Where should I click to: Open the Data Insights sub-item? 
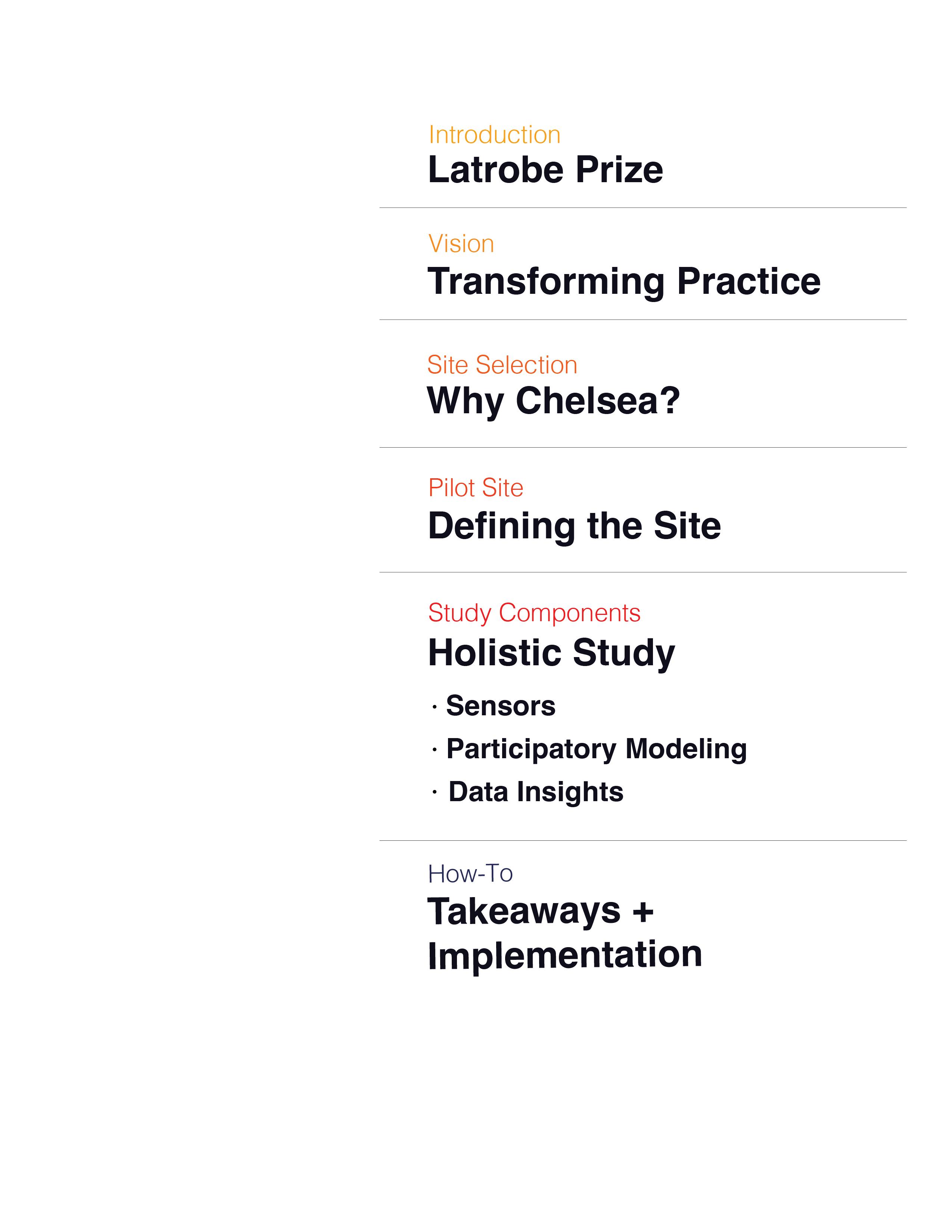pos(535,791)
